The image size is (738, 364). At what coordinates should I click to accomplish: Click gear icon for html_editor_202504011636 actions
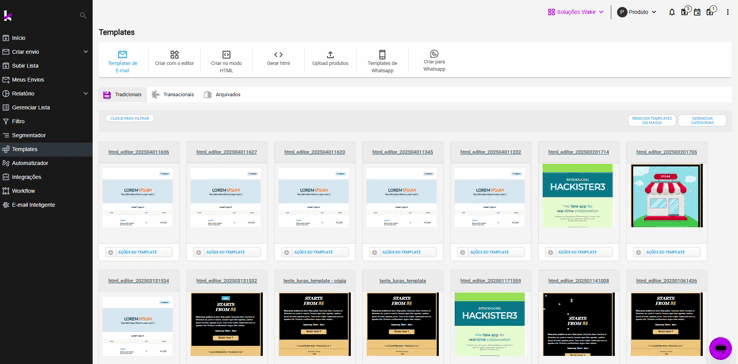(x=111, y=252)
